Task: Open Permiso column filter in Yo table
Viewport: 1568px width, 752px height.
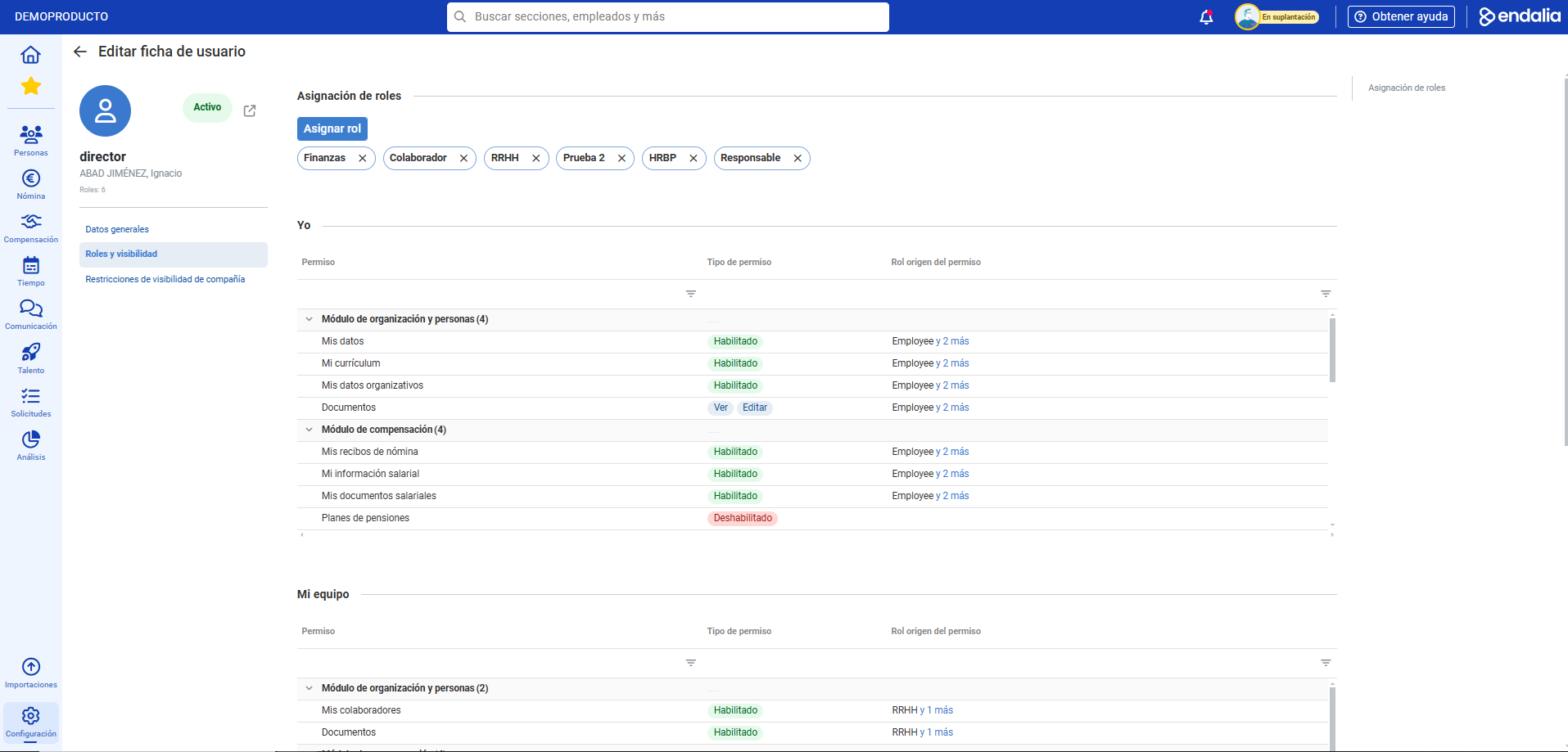Action: pos(691,294)
